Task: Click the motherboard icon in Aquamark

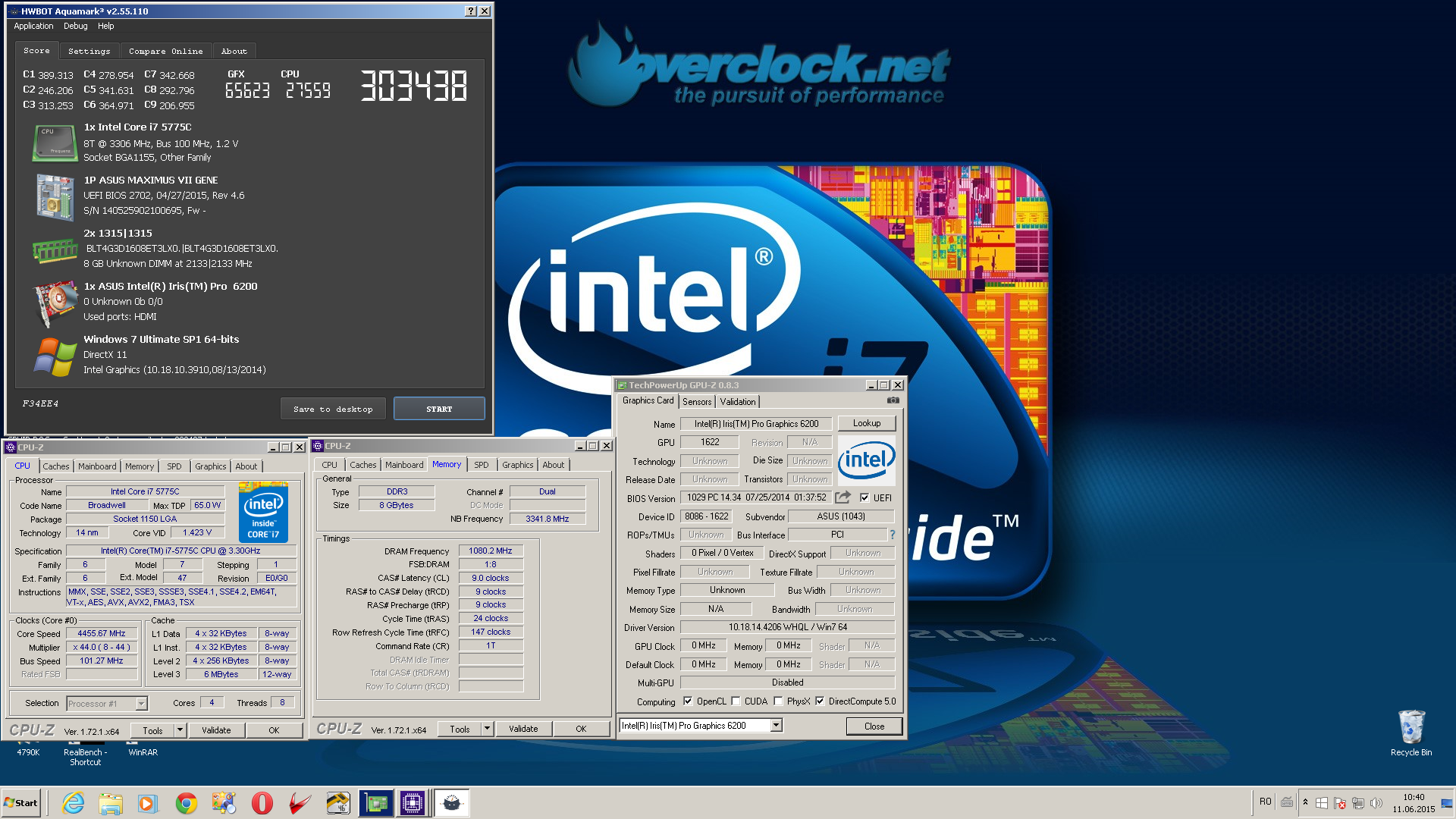Action: (x=54, y=196)
